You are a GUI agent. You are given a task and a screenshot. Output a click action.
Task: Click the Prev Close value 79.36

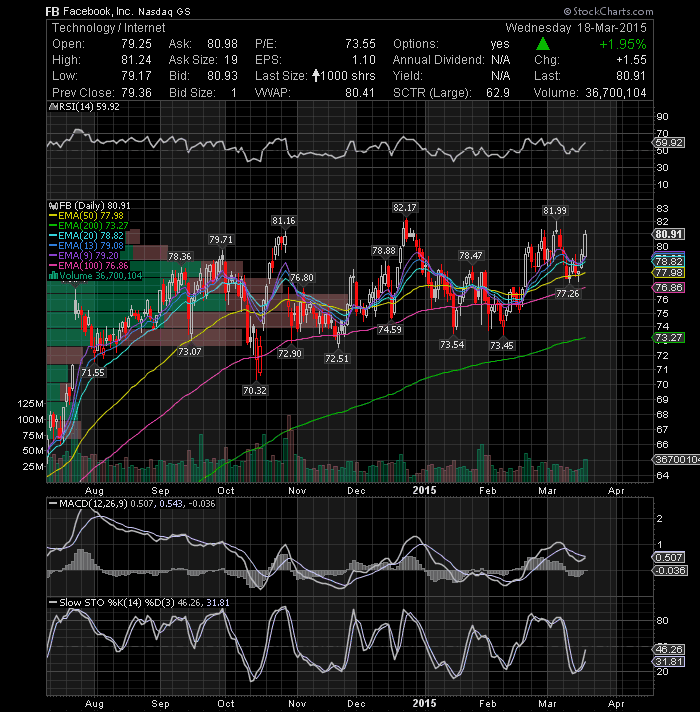click(136, 93)
